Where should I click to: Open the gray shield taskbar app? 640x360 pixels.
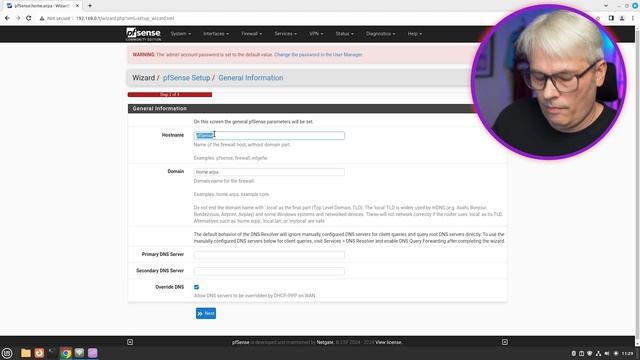point(79,353)
